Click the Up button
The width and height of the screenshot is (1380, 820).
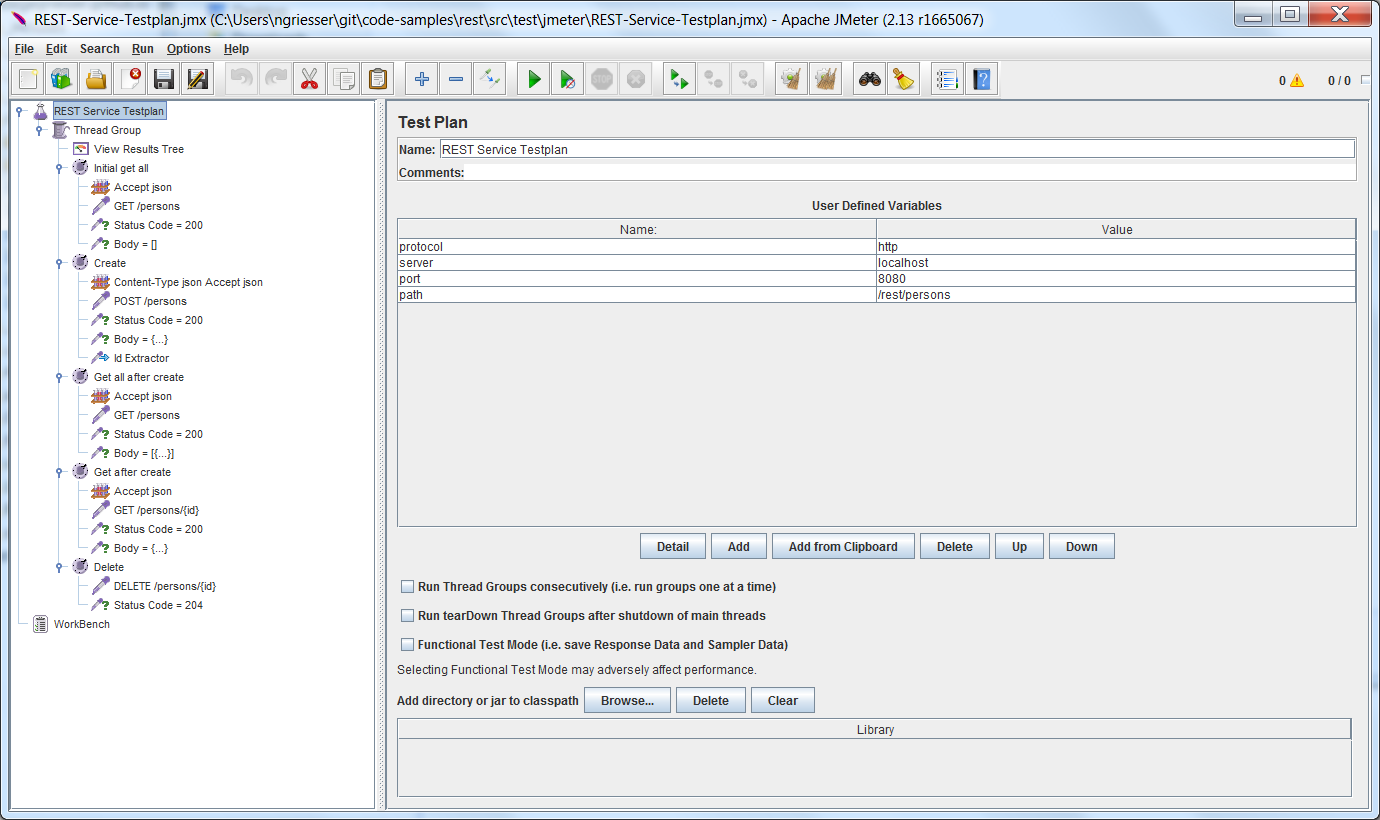coord(1019,546)
